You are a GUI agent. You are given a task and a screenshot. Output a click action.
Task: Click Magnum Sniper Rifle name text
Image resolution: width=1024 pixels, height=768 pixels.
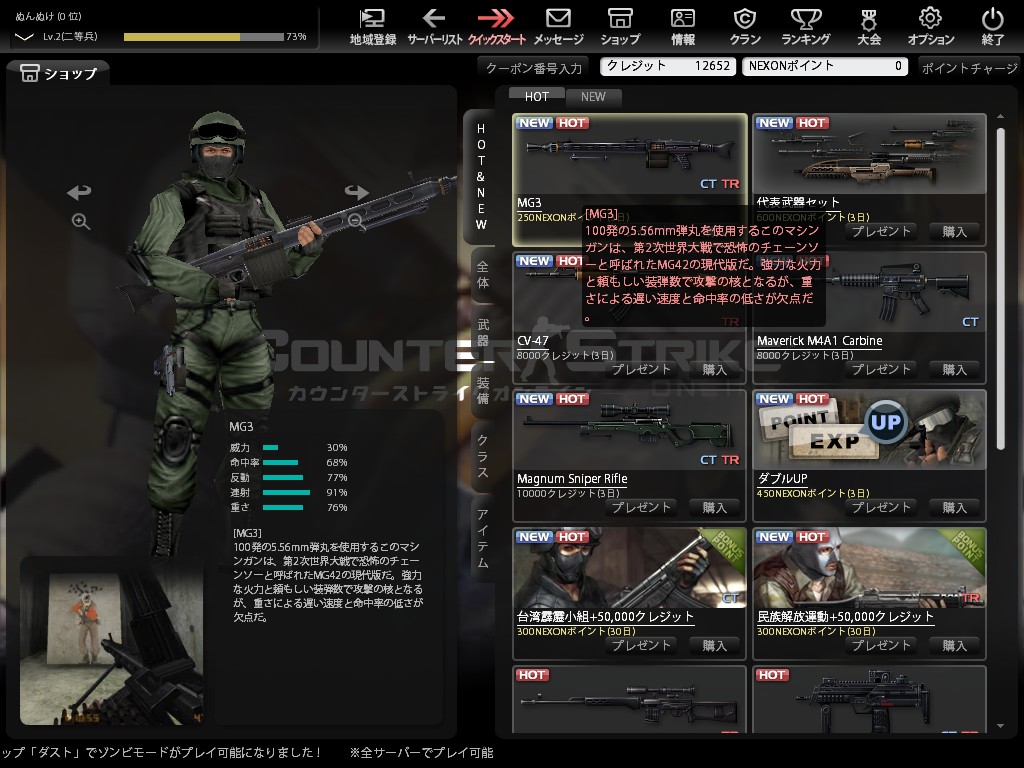(x=572, y=479)
